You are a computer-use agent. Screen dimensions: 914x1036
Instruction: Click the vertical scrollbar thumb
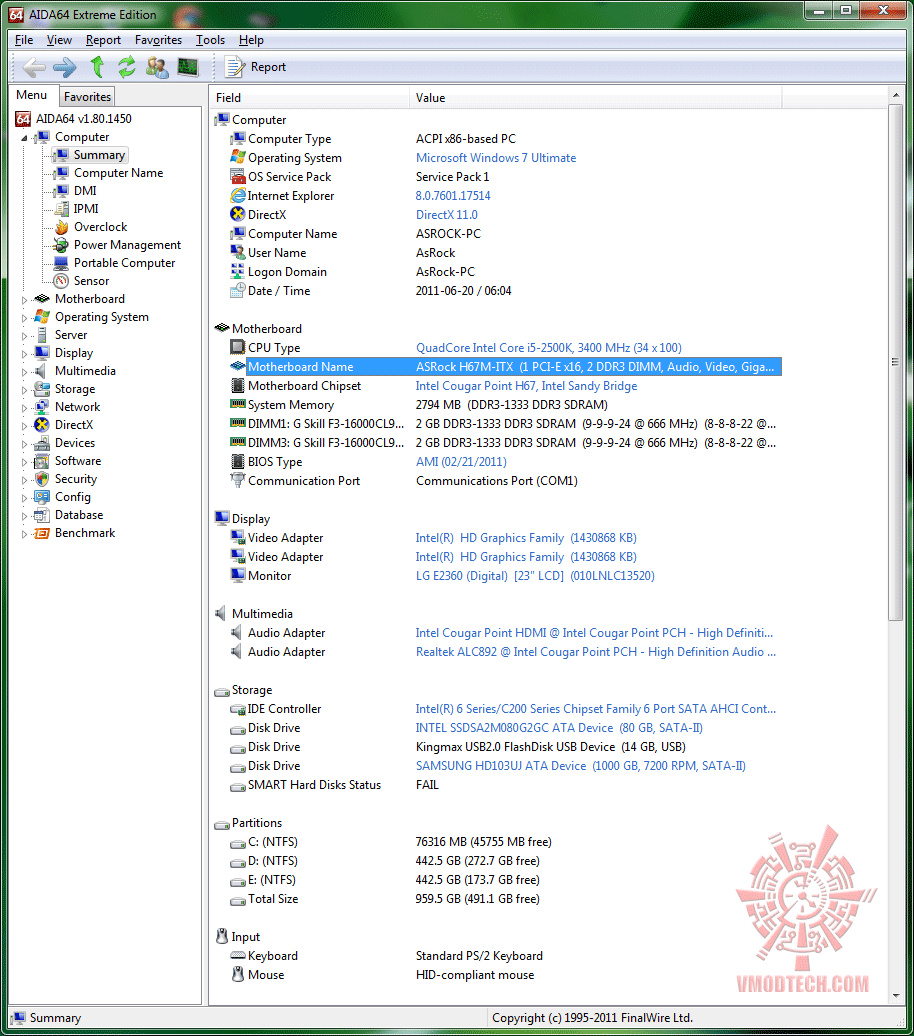(x=895, y=362)
